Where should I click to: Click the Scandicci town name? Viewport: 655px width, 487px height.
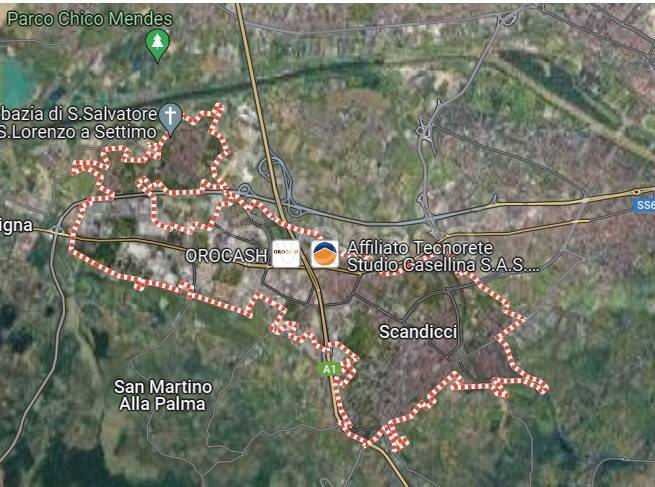point(418,332)
